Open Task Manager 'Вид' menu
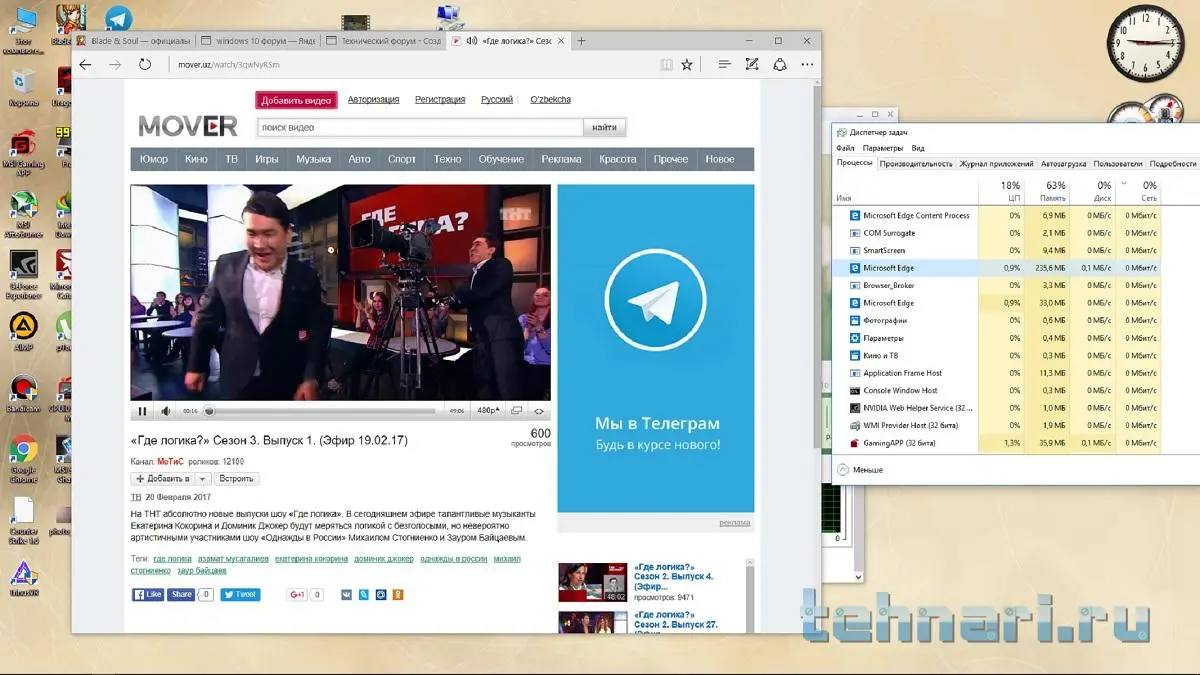Image resolution: width=1200 pixels, height=675 pixels. (918, 148)
